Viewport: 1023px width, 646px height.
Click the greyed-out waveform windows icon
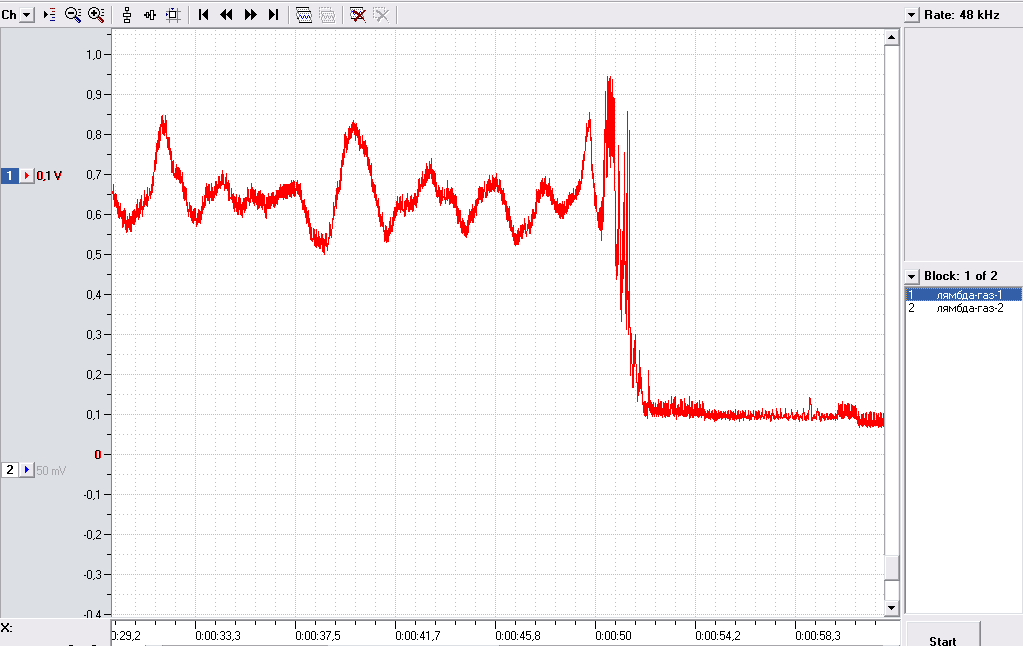(x=328, y=14)
